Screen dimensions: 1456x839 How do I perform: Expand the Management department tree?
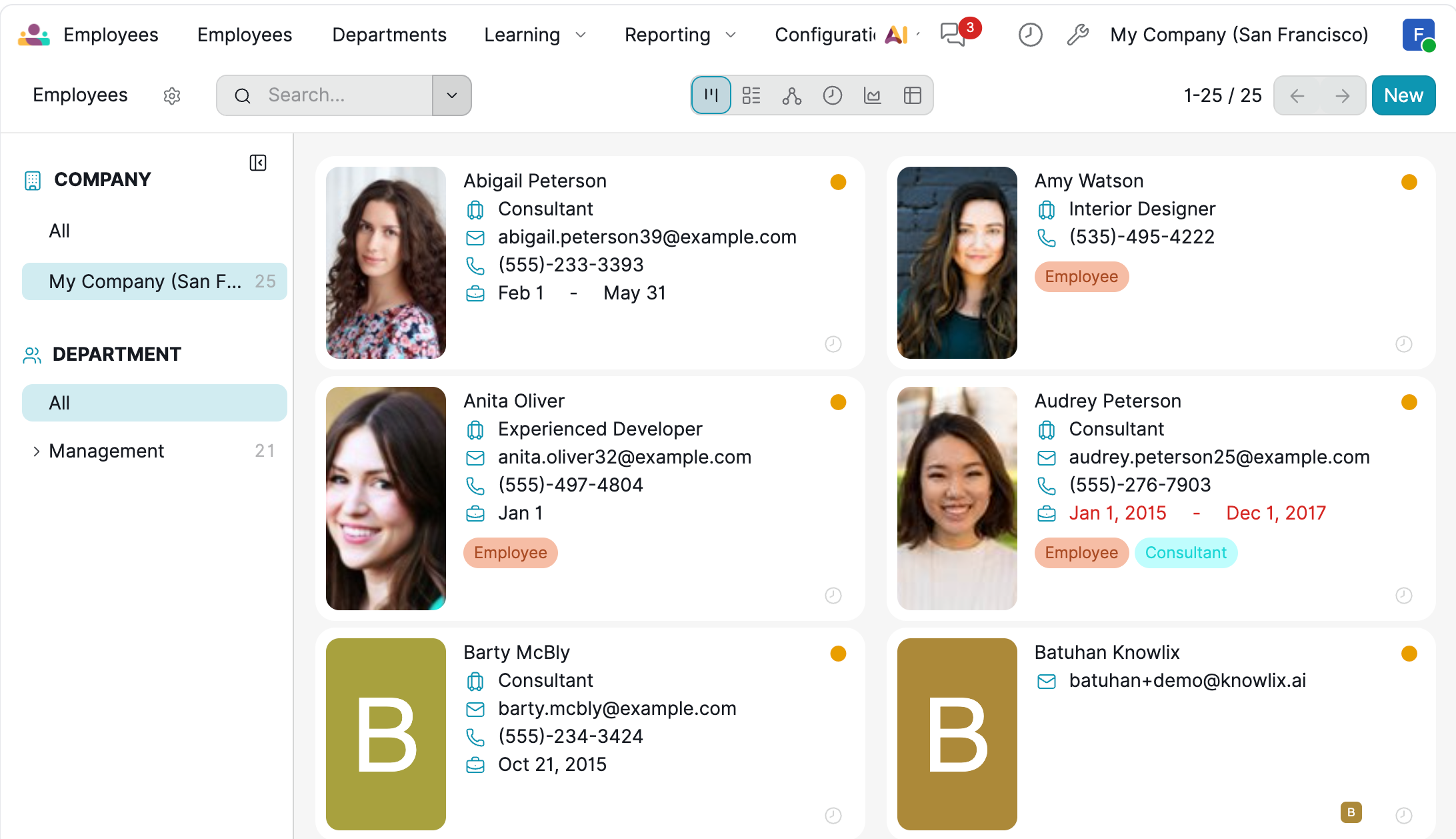(36, 452)
